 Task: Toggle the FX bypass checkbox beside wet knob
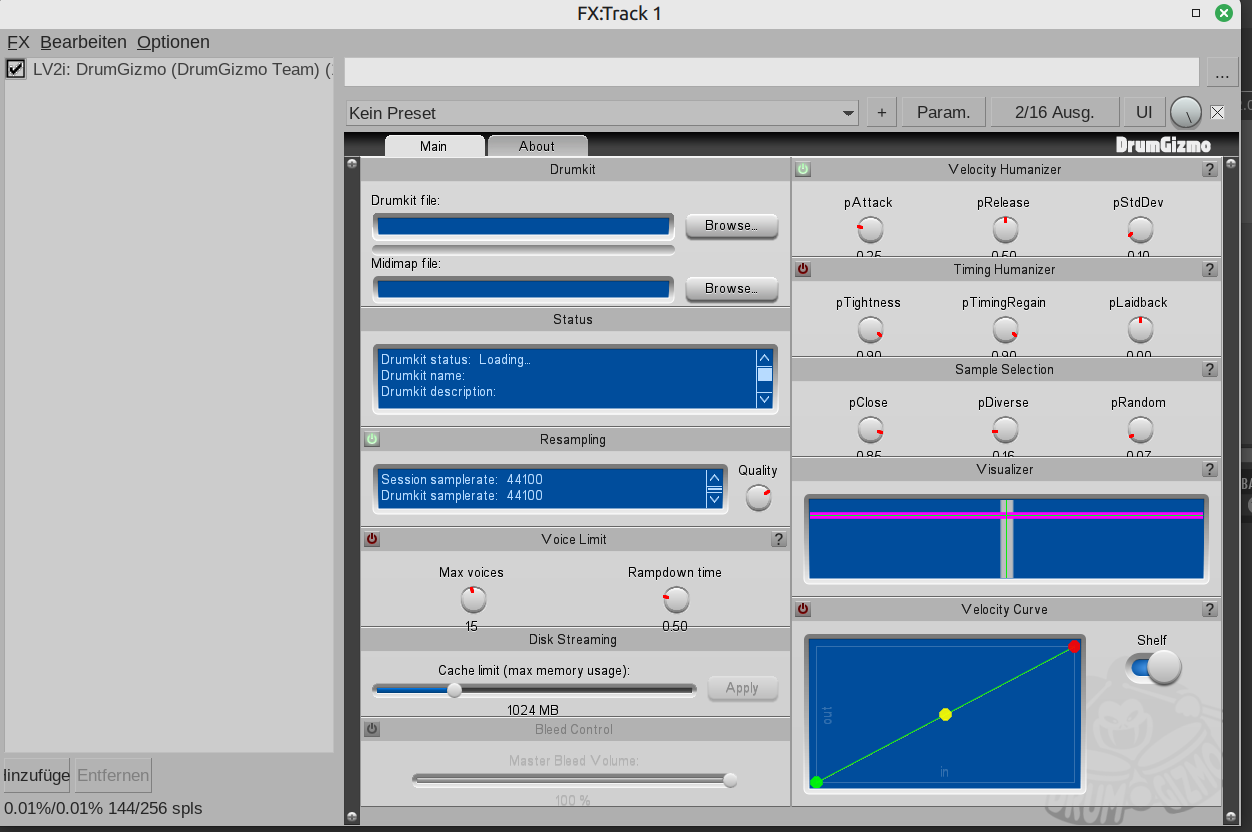pyautogui.click(x=1217, y=112)
